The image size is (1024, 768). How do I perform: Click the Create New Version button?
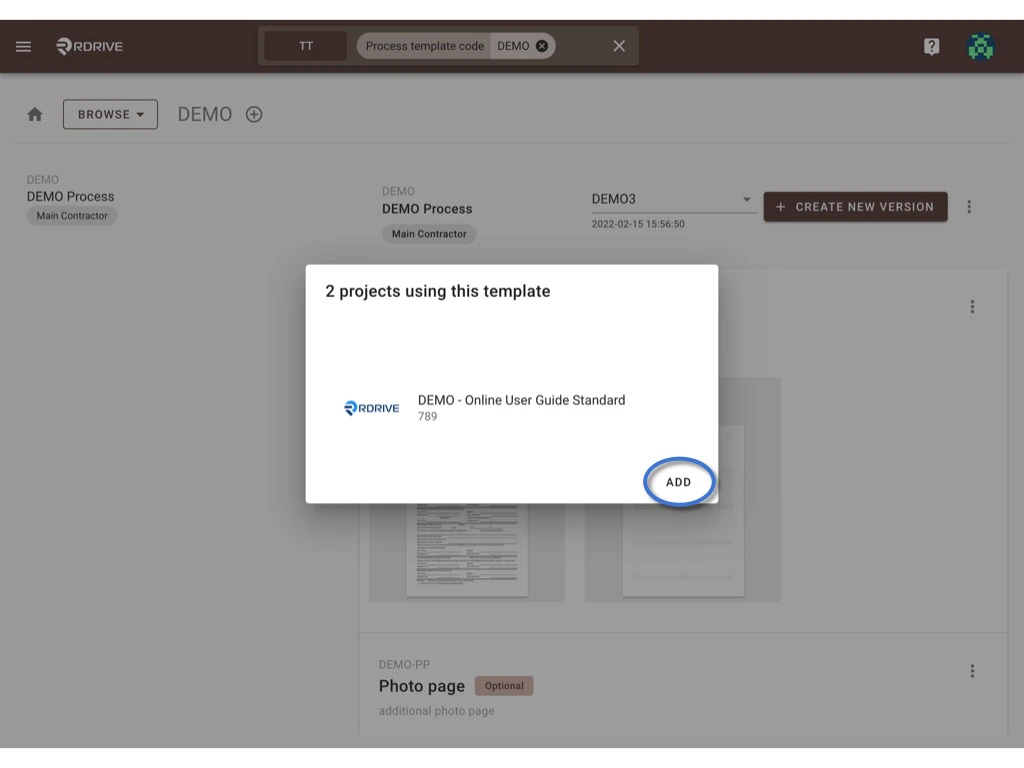pos(855,207)
